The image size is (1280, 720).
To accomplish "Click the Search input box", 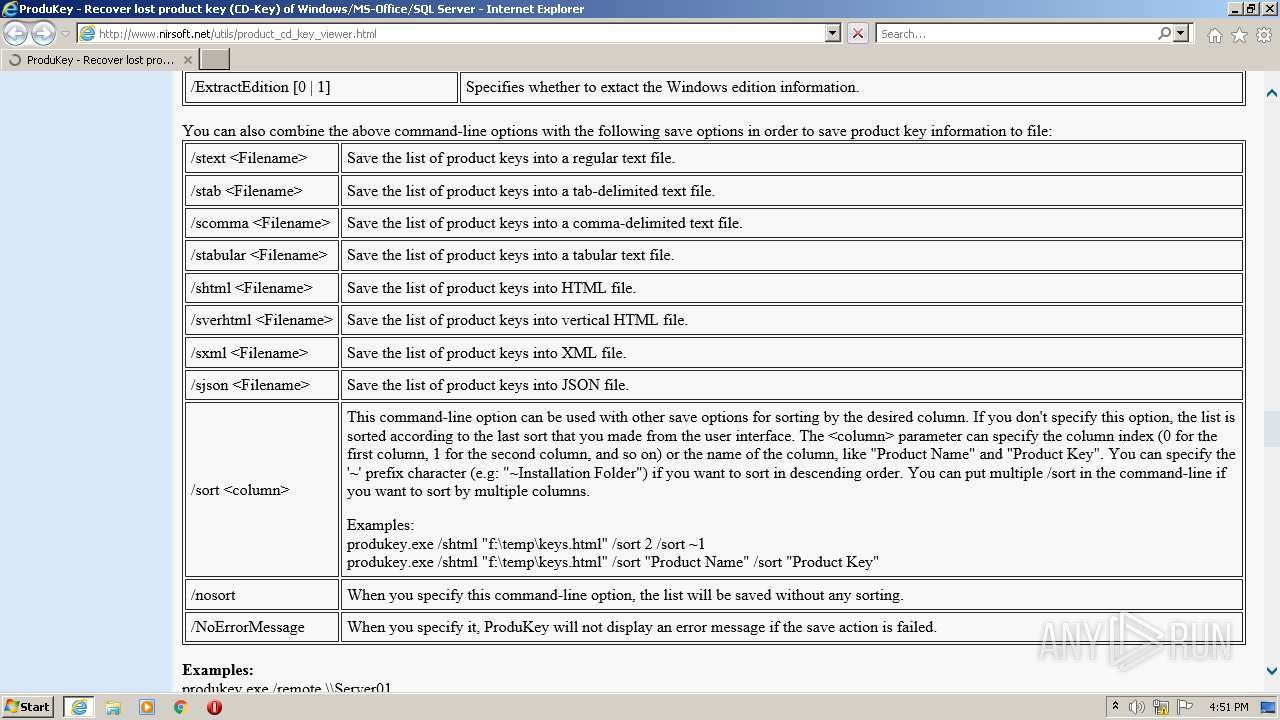I will coord(1017,33).
